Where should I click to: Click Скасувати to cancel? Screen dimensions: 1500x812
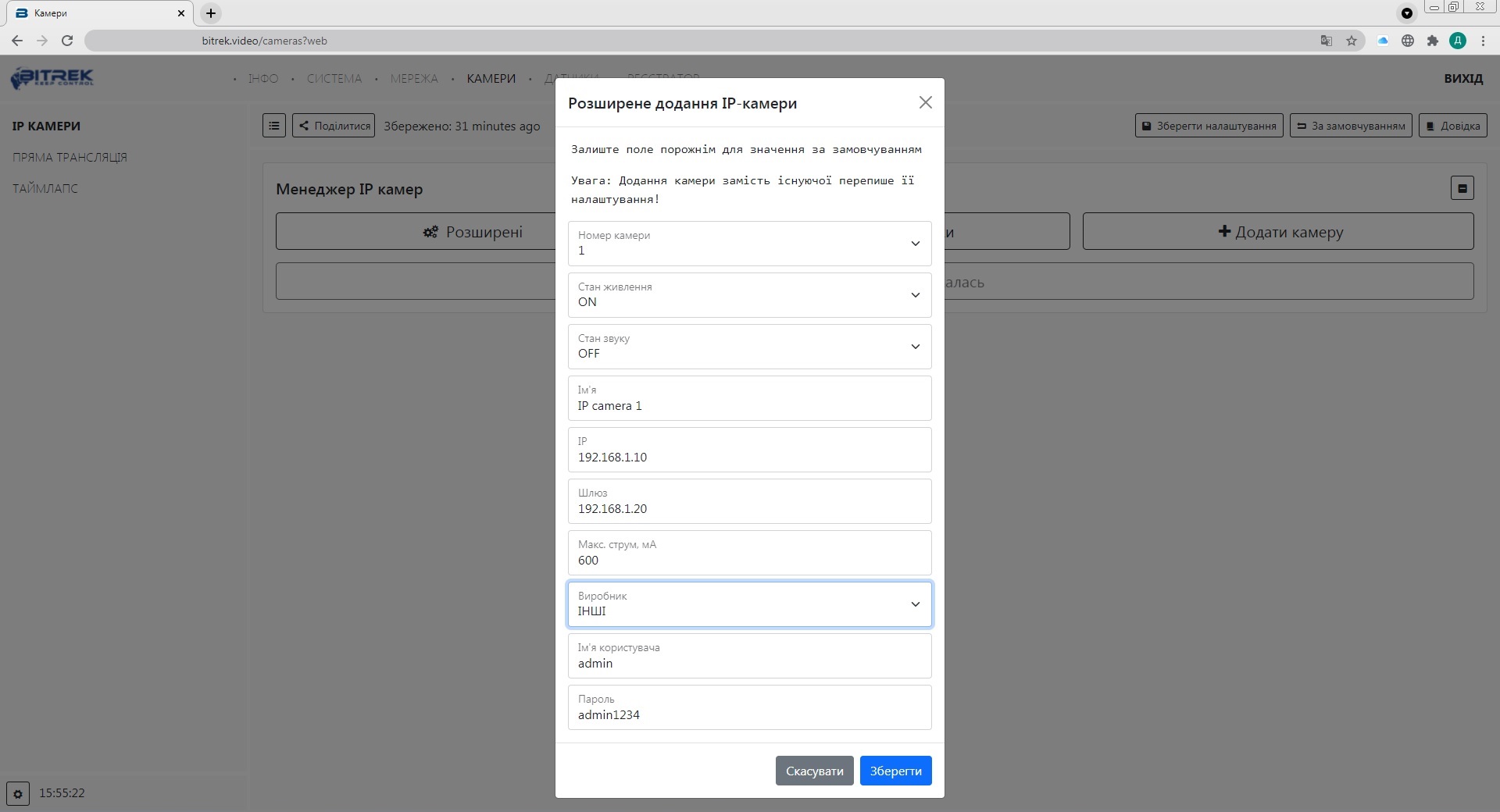click(814, 771)
